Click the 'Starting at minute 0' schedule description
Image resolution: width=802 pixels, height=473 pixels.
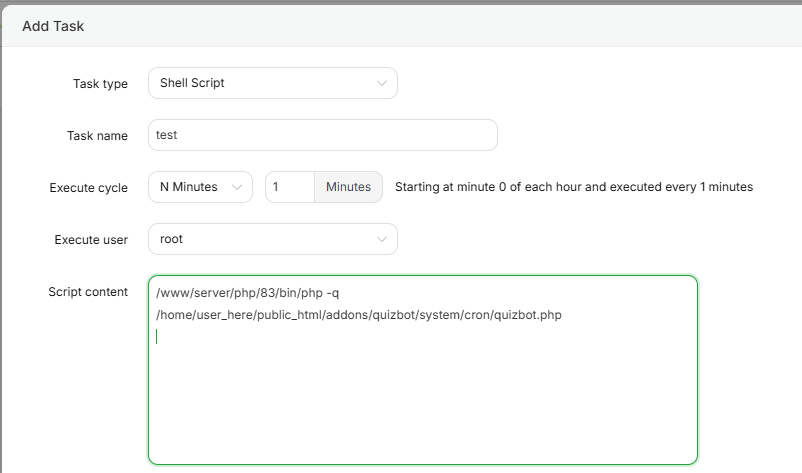click(573, 187)
